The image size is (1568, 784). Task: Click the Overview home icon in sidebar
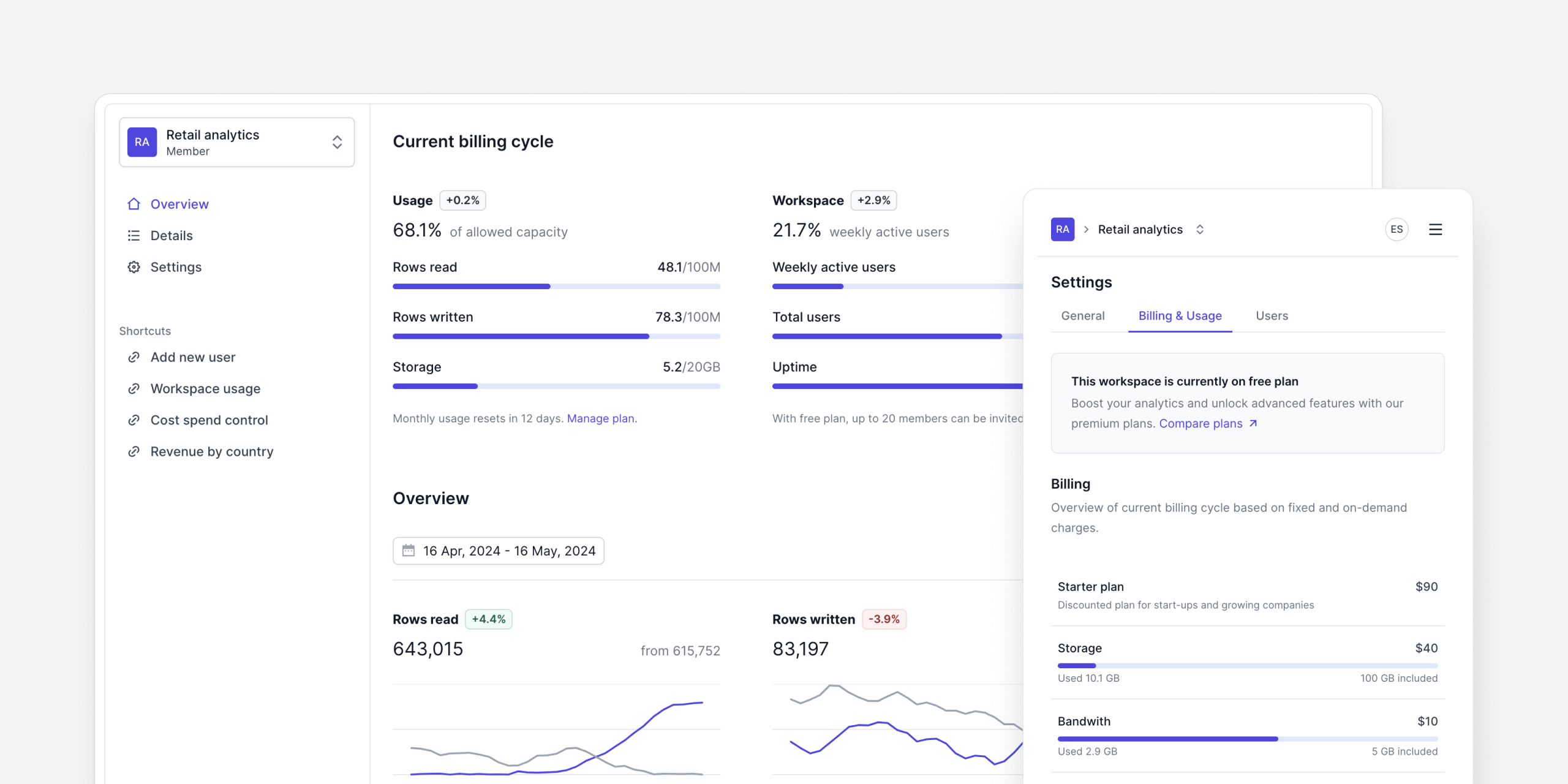pyautogui.click(x=134, y=204)
